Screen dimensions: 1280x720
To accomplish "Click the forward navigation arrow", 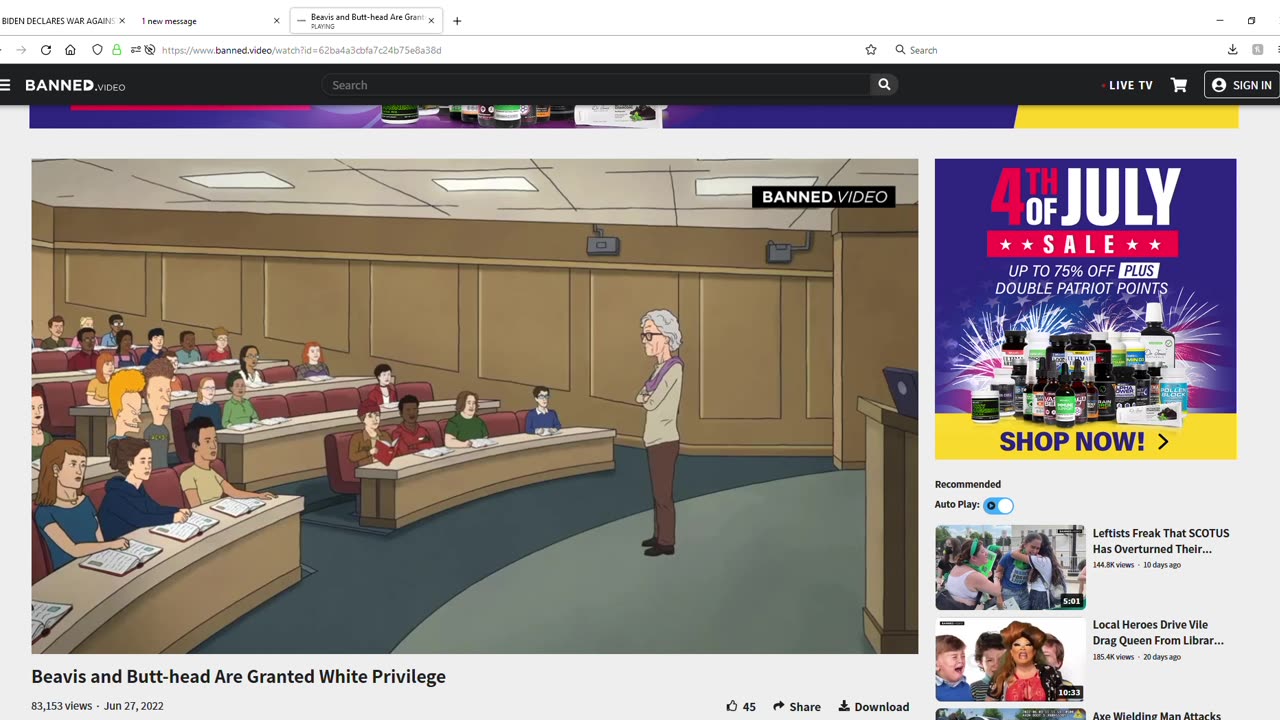I will click(x=21, y=50).
